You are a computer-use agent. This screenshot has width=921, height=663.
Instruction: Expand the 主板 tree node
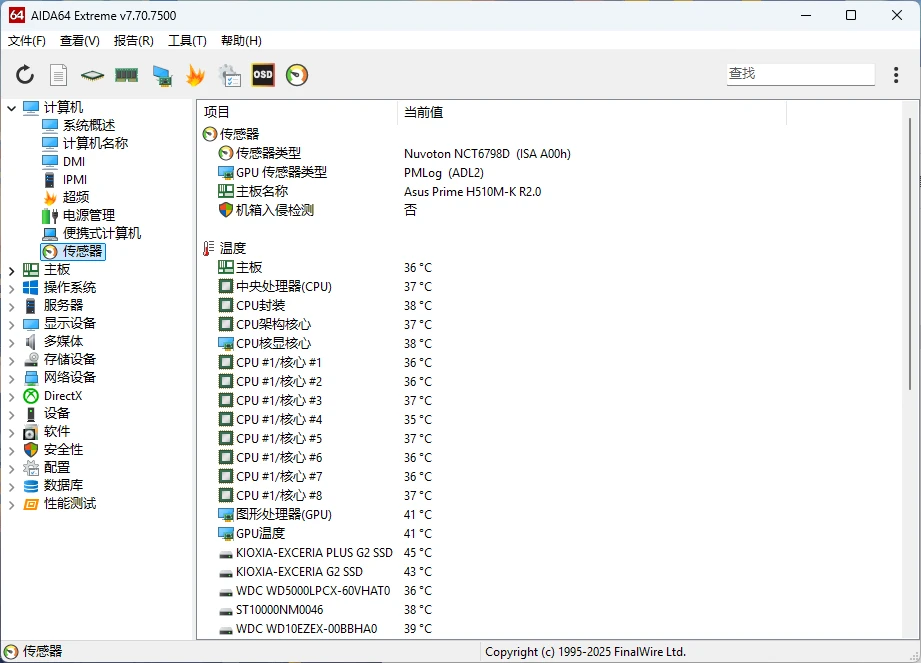point(11,270)
